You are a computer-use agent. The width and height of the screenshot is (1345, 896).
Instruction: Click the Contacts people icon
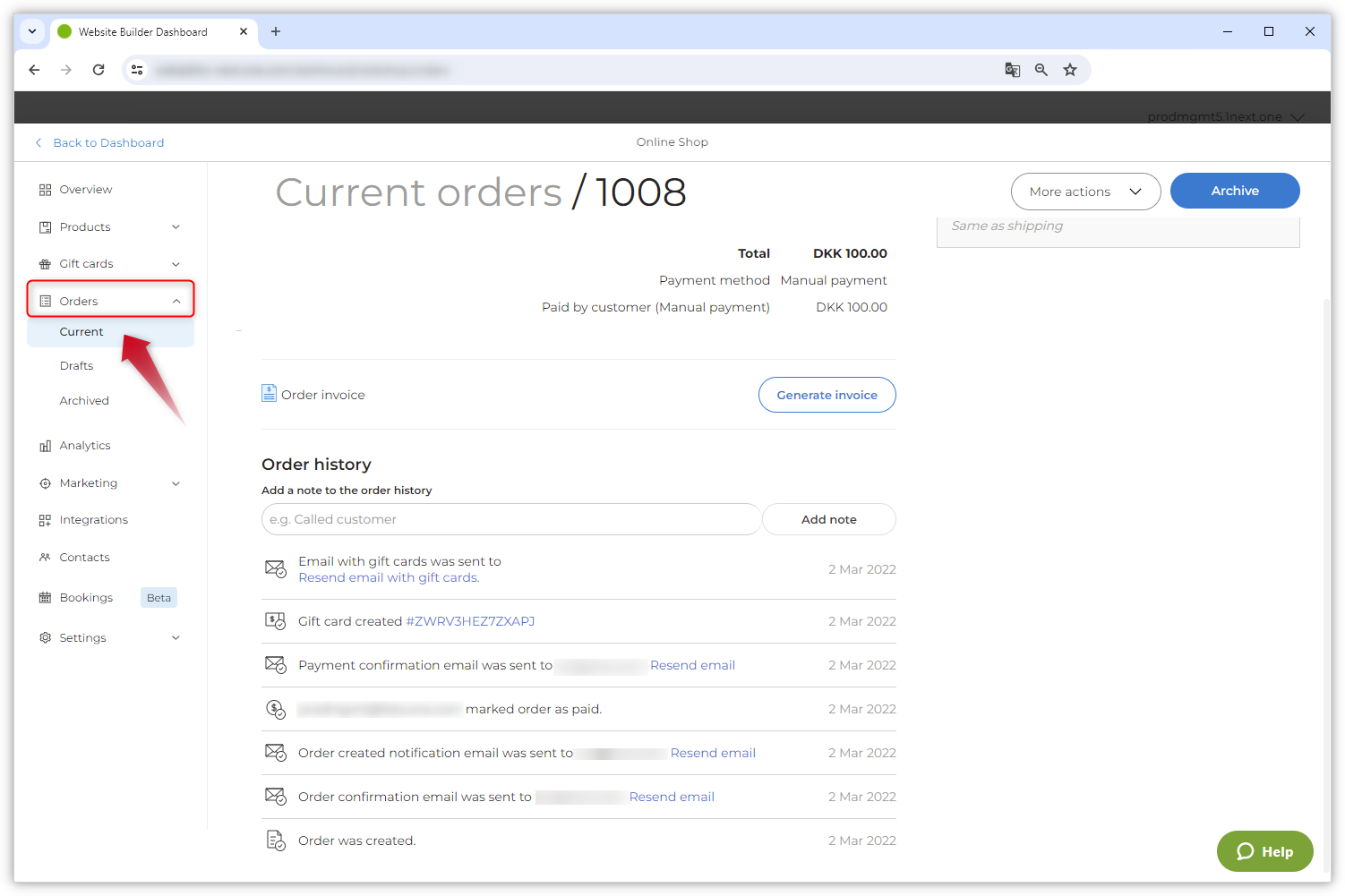[45, 558]
